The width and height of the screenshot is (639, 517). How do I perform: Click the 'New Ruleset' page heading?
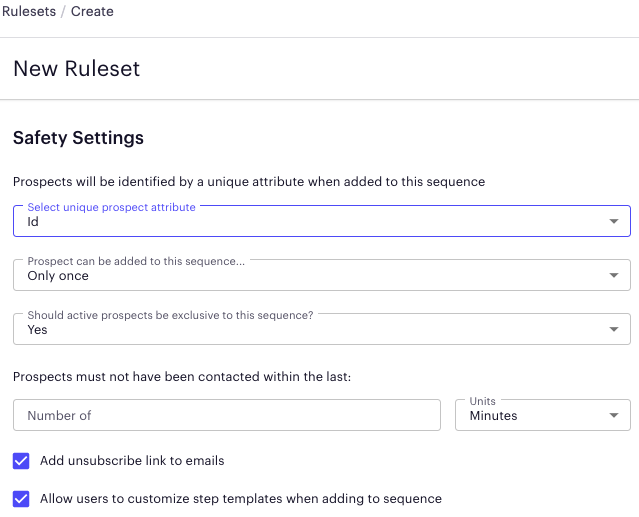[x=77, y=69]
